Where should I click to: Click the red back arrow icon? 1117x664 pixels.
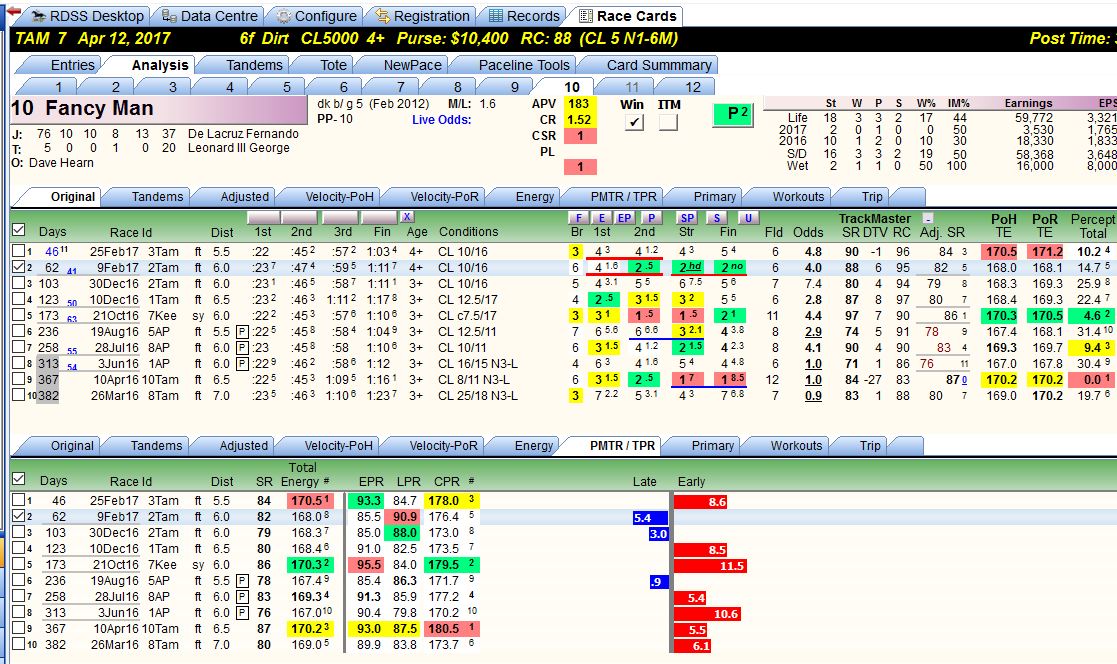[12, 11]
